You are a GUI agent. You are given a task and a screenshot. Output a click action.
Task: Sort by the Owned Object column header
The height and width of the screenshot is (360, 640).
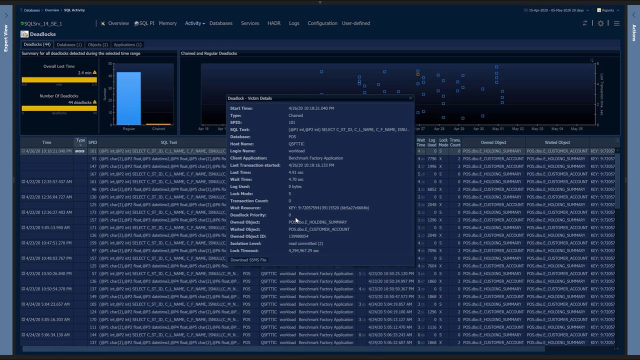(493, 142)
